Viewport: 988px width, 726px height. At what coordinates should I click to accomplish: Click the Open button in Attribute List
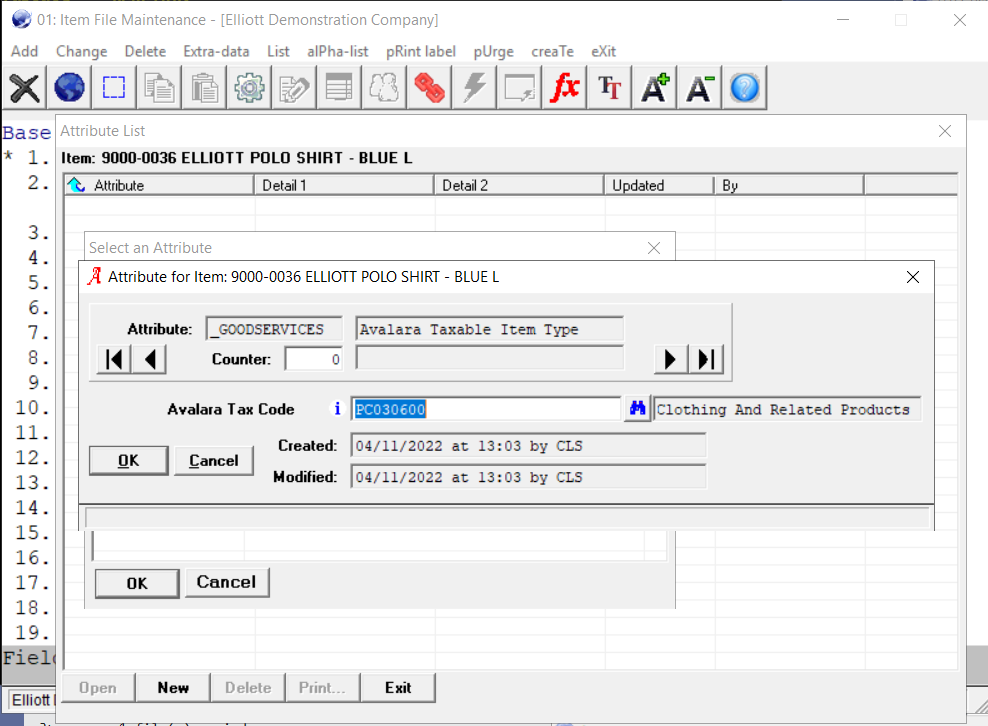point(98,688)
